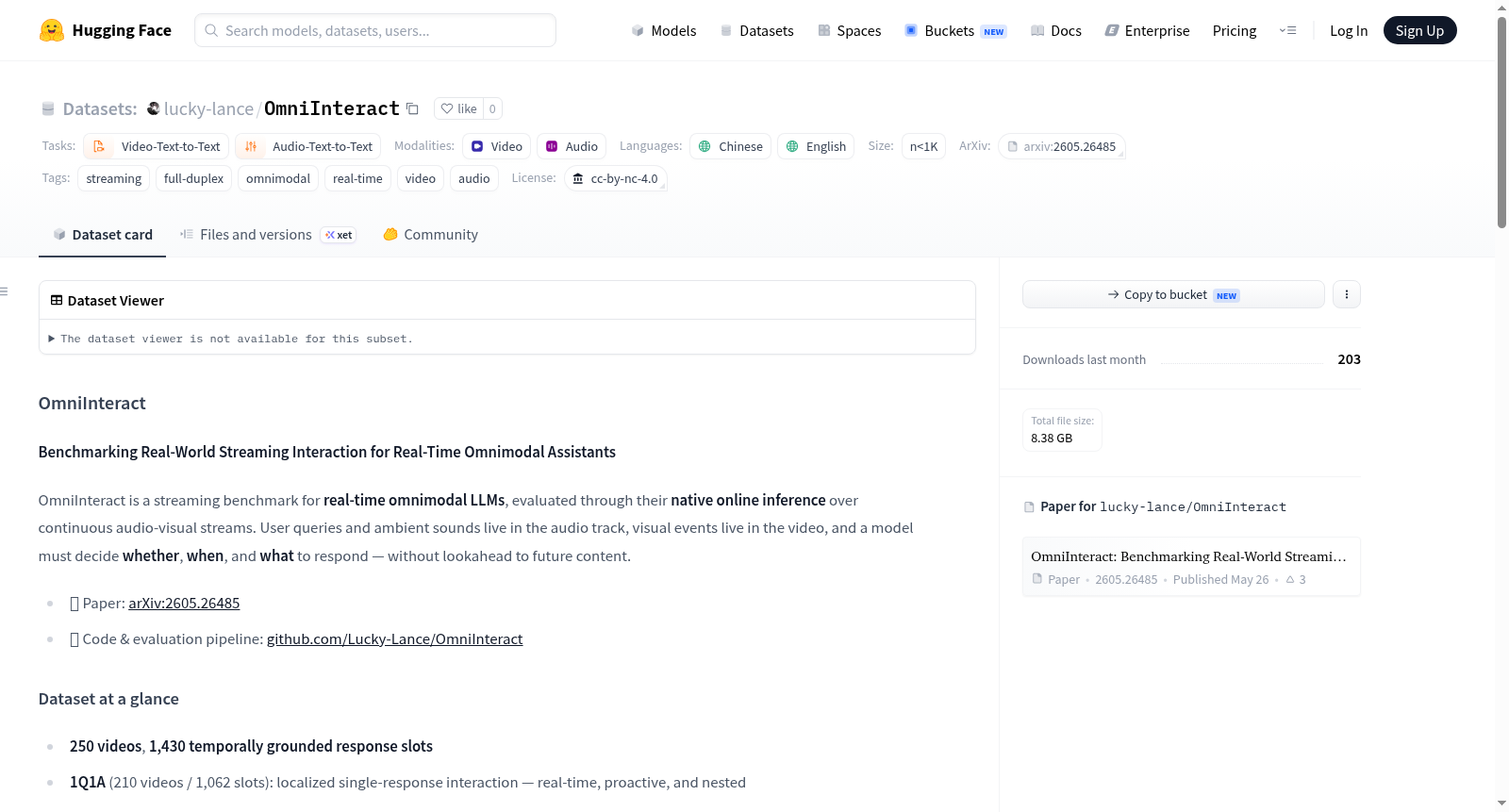Image resolution: width=1509 pixels, height=812 pixels.
Task: Open Datasets in the top navigation
Action: pos(756,30)
